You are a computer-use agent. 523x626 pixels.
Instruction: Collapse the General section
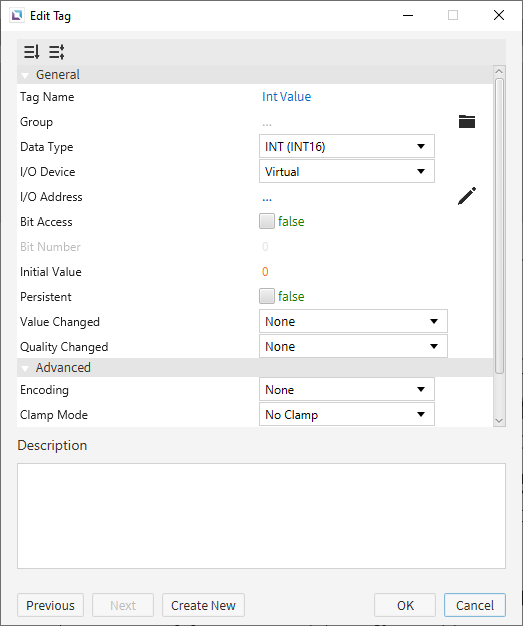point(25,75)
